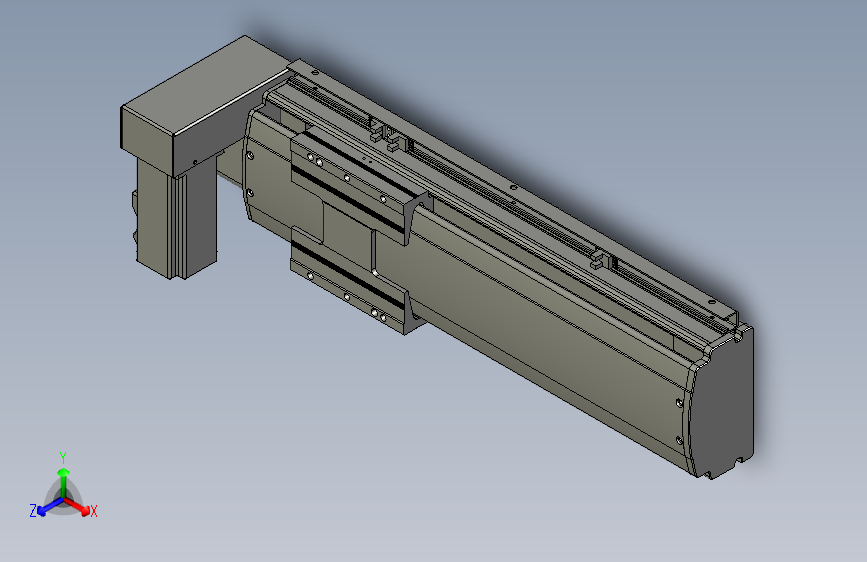
Task: Select the right end cap of the actuator
Action: 721,402
